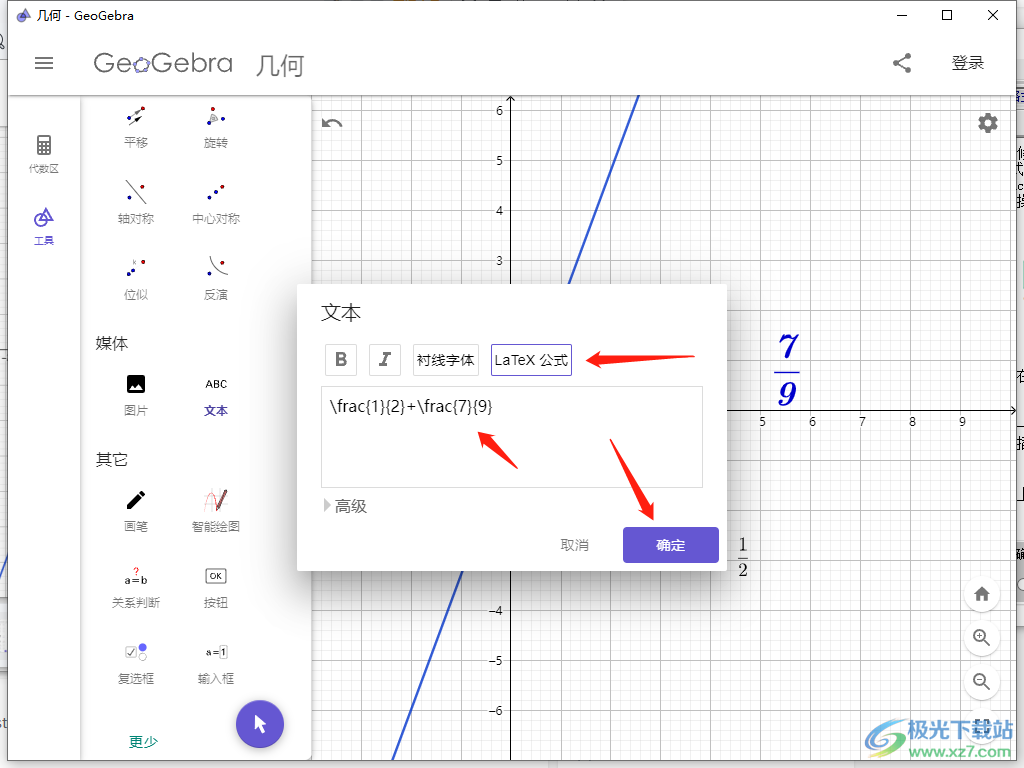The image size is (1024, 768).
Task: Select the 文本 ABC text tool
Action: tap(216, 395)
